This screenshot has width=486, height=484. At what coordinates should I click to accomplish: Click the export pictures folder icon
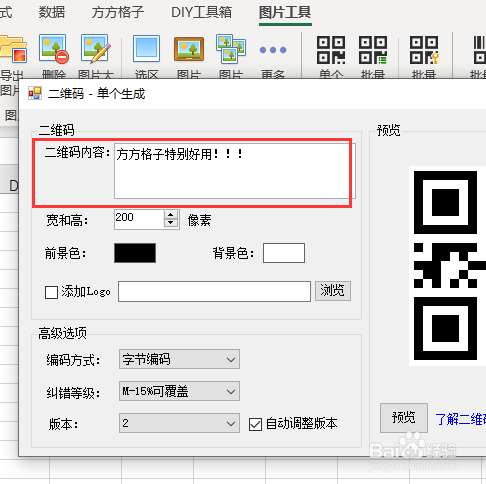click(13, 49)
